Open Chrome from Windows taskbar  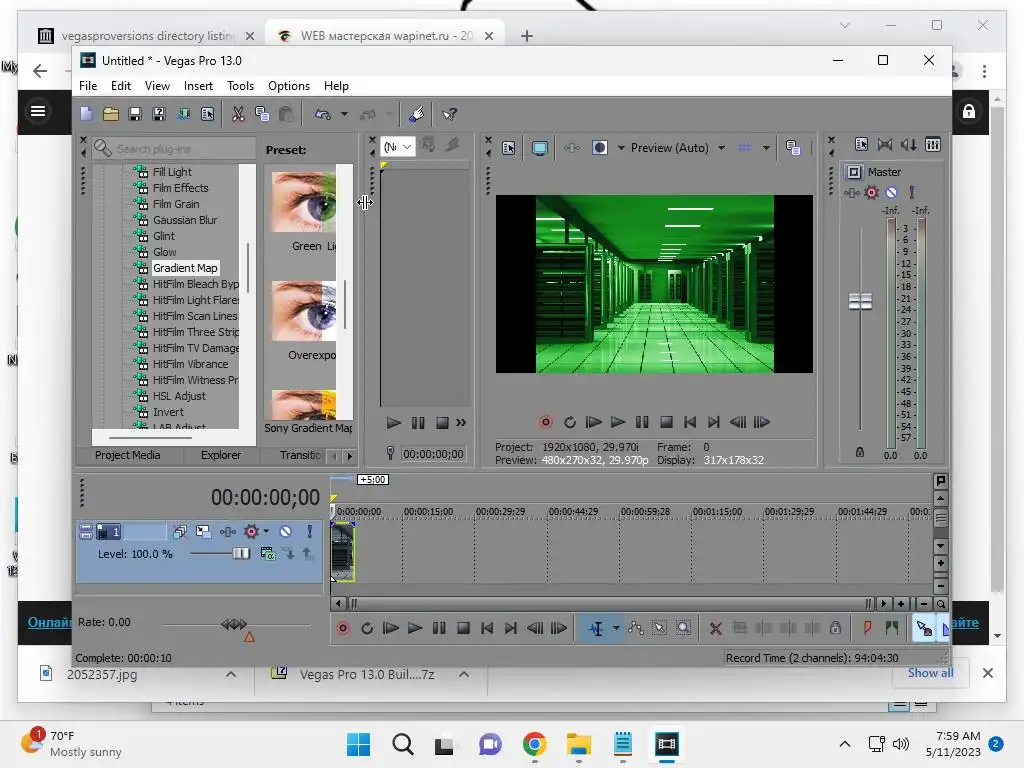point(534,744)
